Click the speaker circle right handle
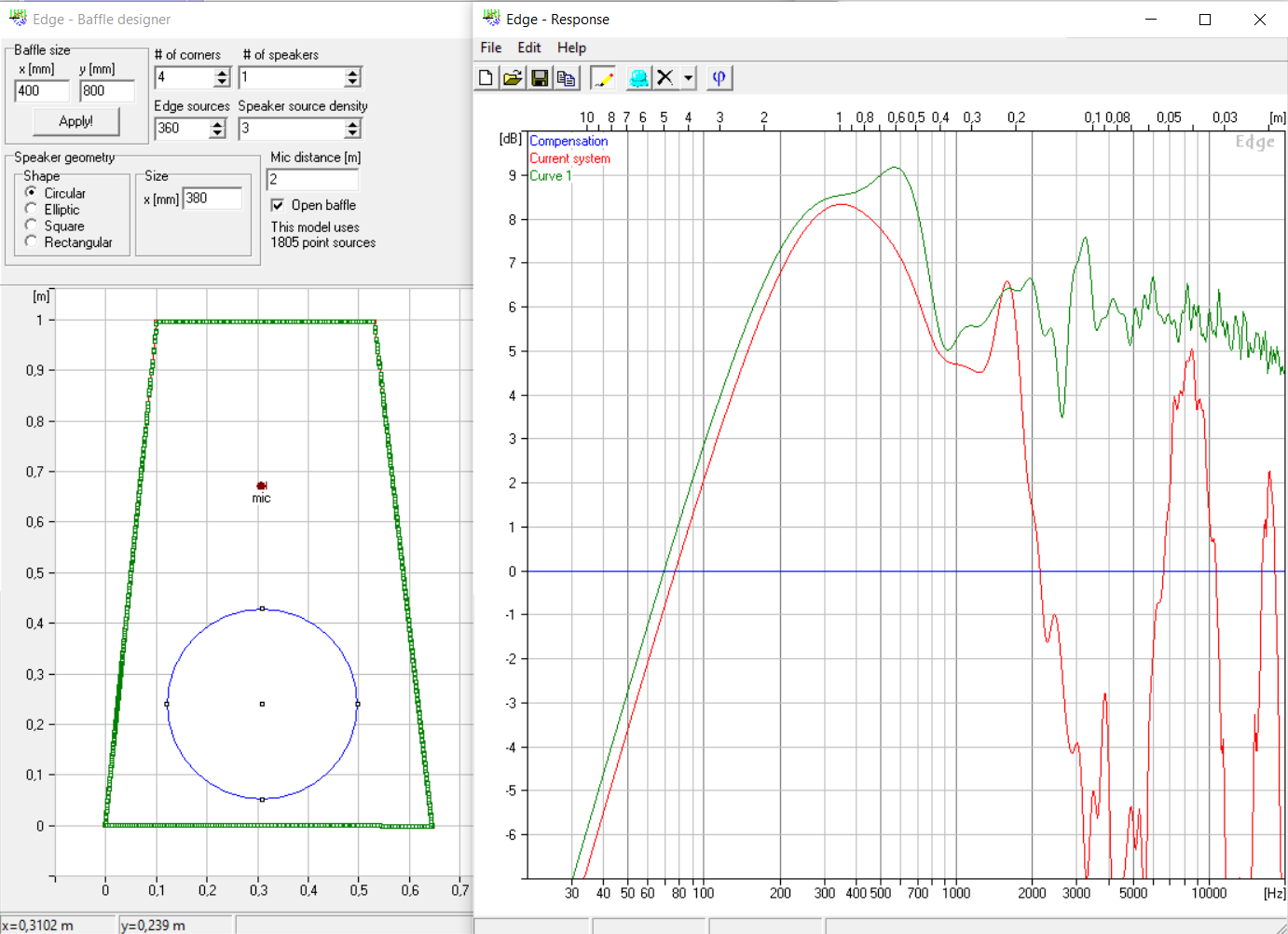The image size is (1288, 934). click(358, 704)
